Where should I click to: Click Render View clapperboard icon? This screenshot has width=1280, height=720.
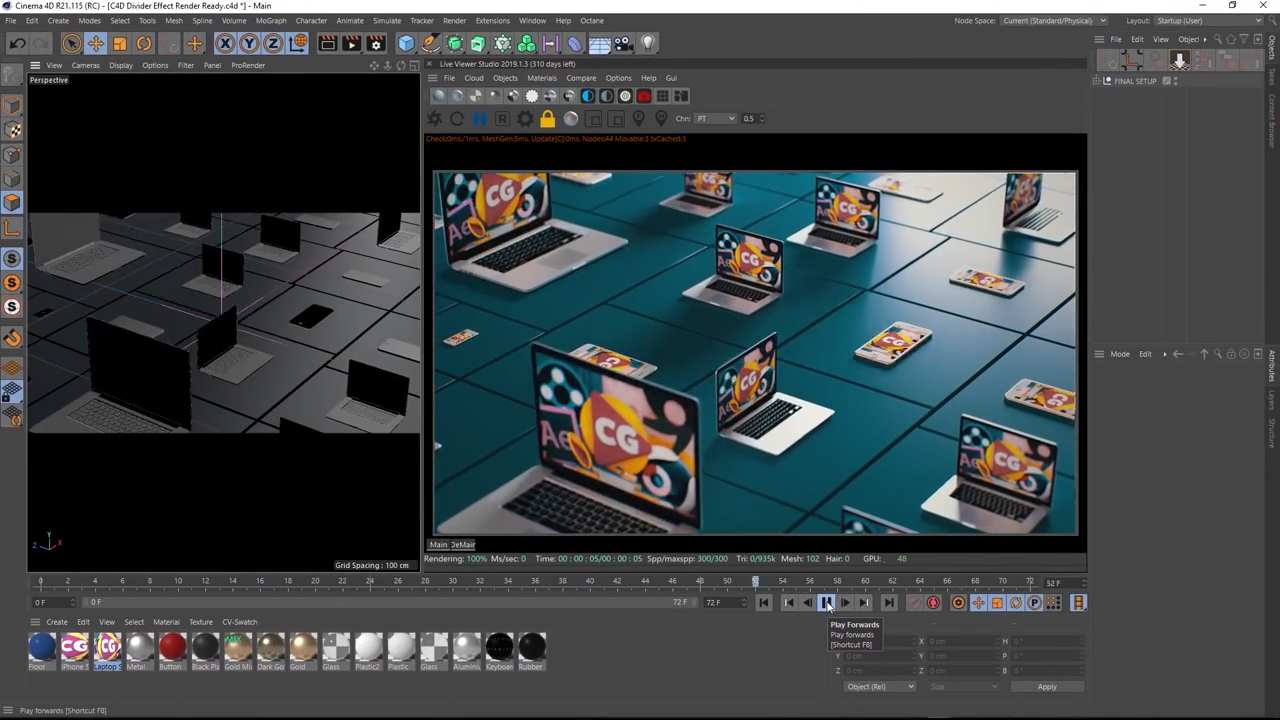(327, 43)
